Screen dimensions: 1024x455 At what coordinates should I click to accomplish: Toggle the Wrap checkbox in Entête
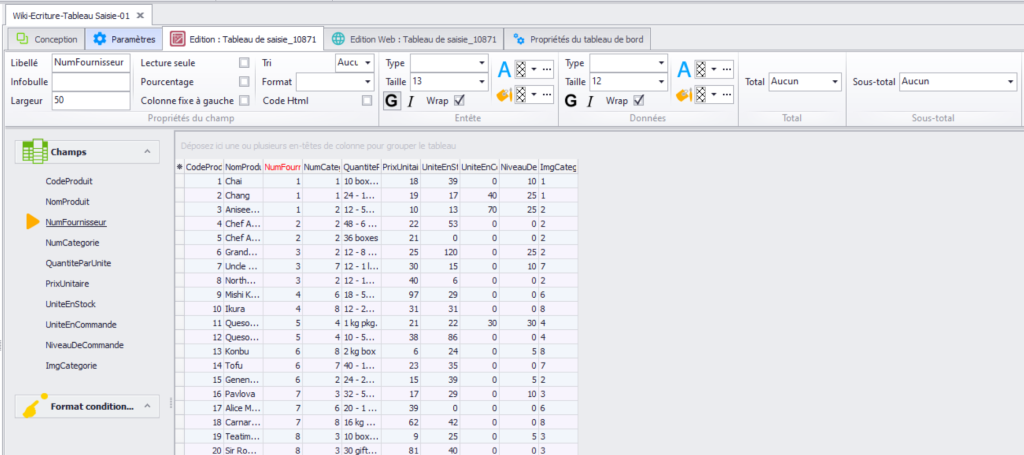[x=459, y=101]
